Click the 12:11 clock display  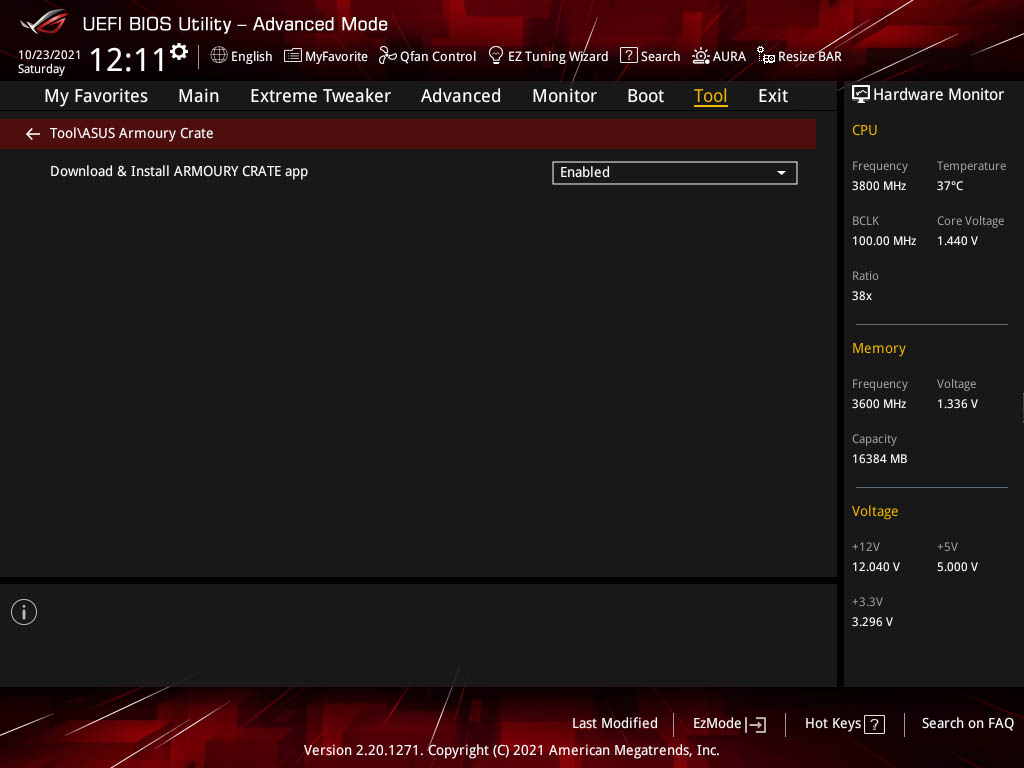pyautogui.click(x=127, y=60)
